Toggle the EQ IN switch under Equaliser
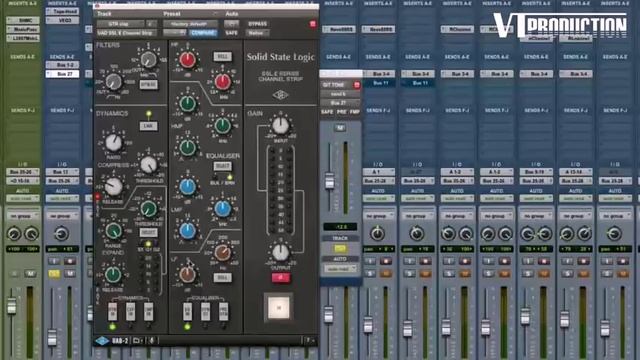 pos(187,311)
